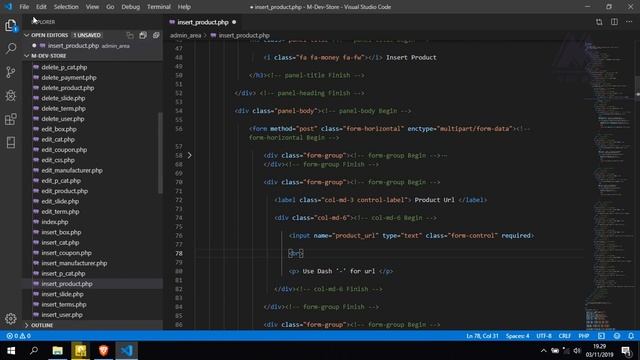Unfold the collapsed form-group at line 58
Screen dimensions: 640x360
190,156
